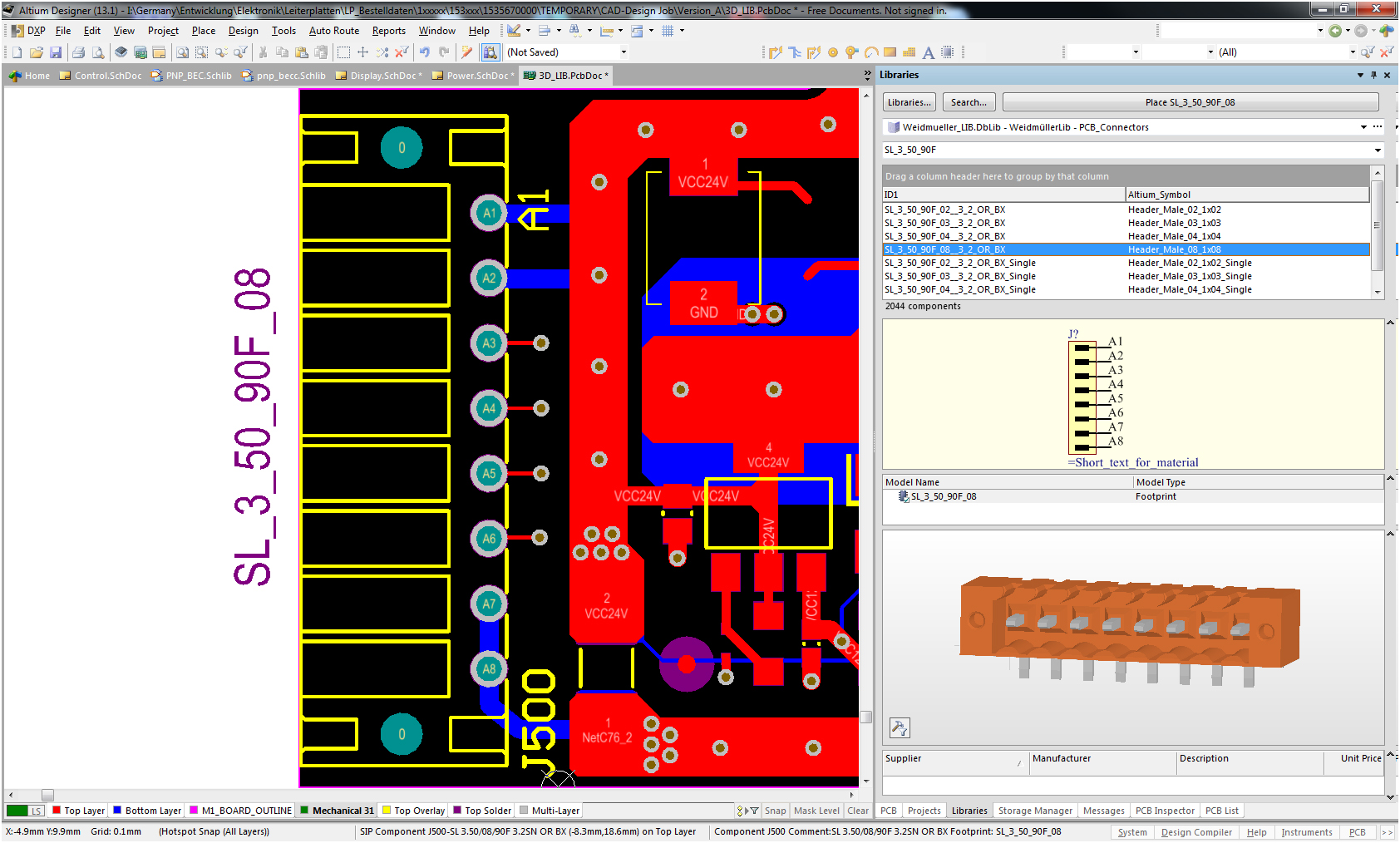Expand the SL_3_50_90F search filter dropdown

tap(1378, 150)
